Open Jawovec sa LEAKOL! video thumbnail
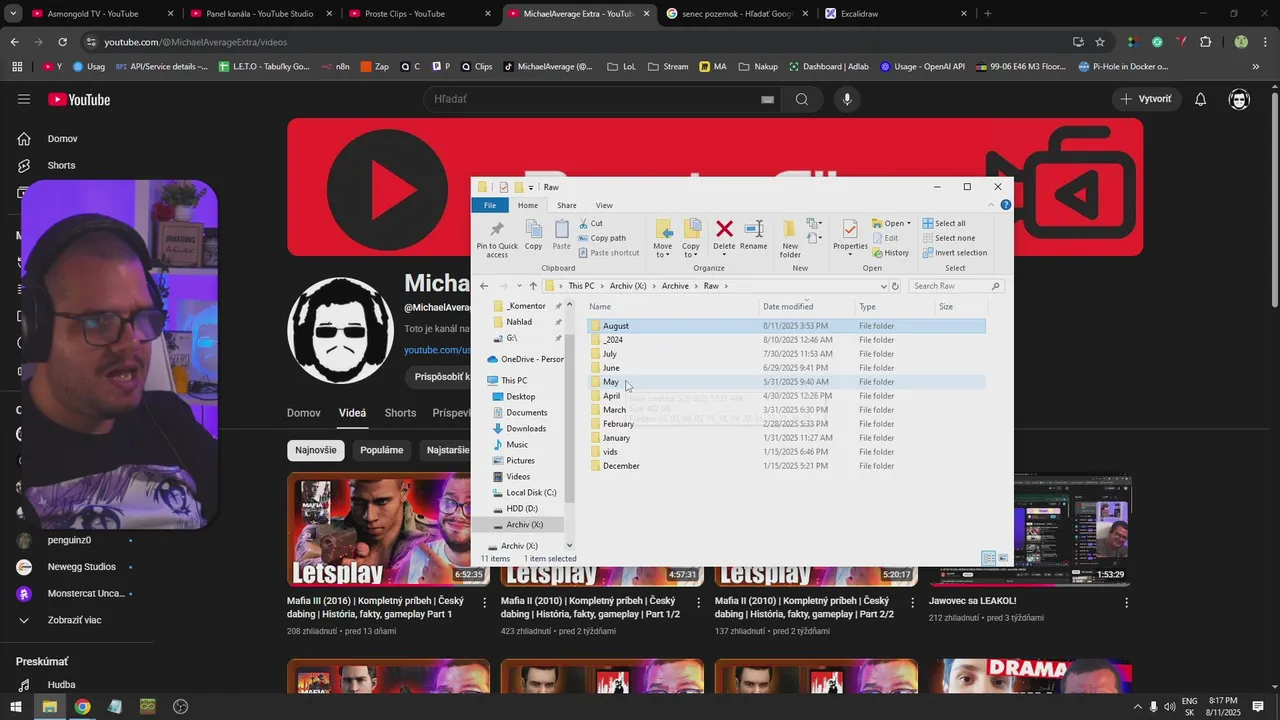 pos(1030,529)
